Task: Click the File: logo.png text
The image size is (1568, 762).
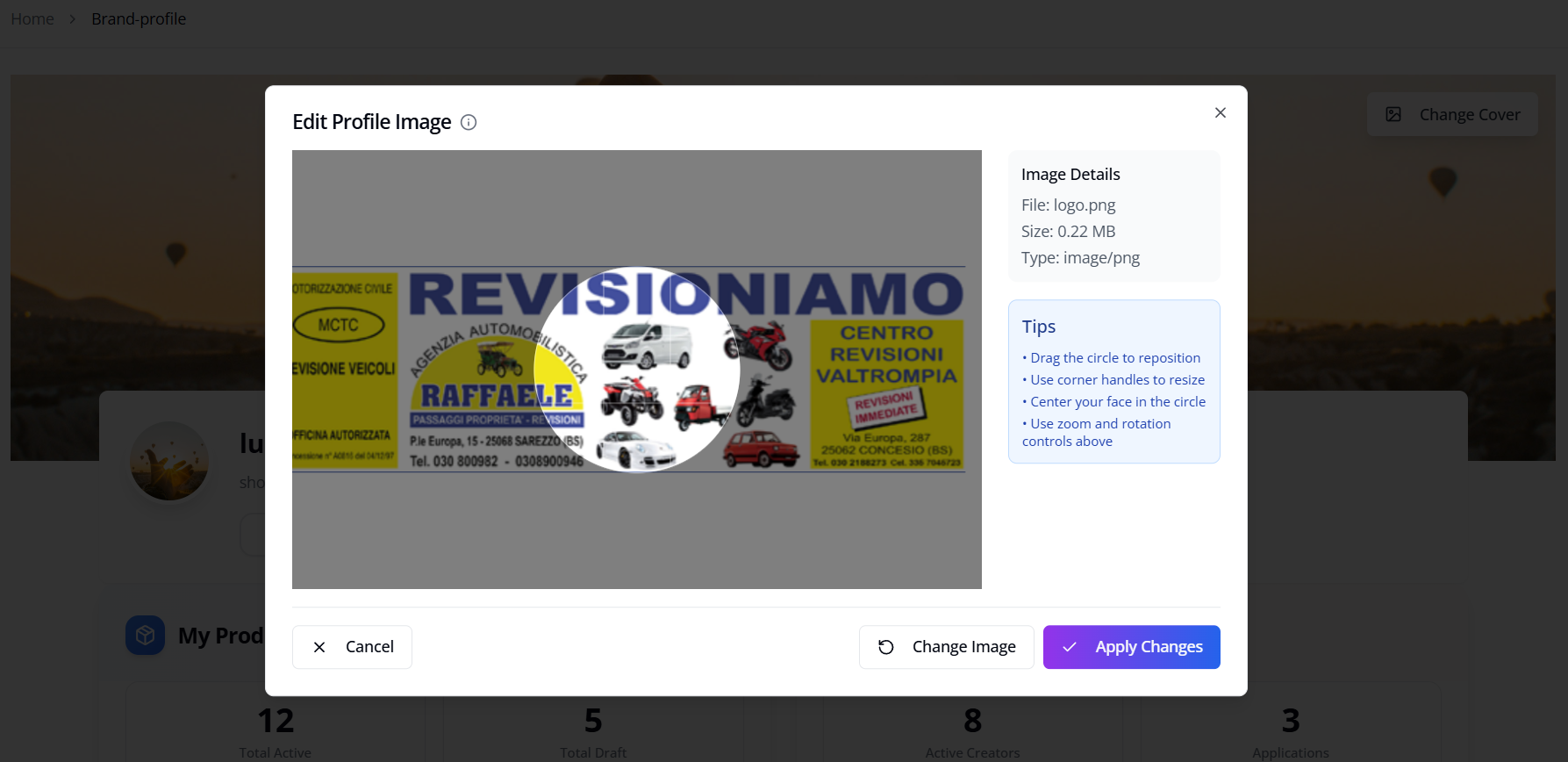Action: coord(1068,205)
